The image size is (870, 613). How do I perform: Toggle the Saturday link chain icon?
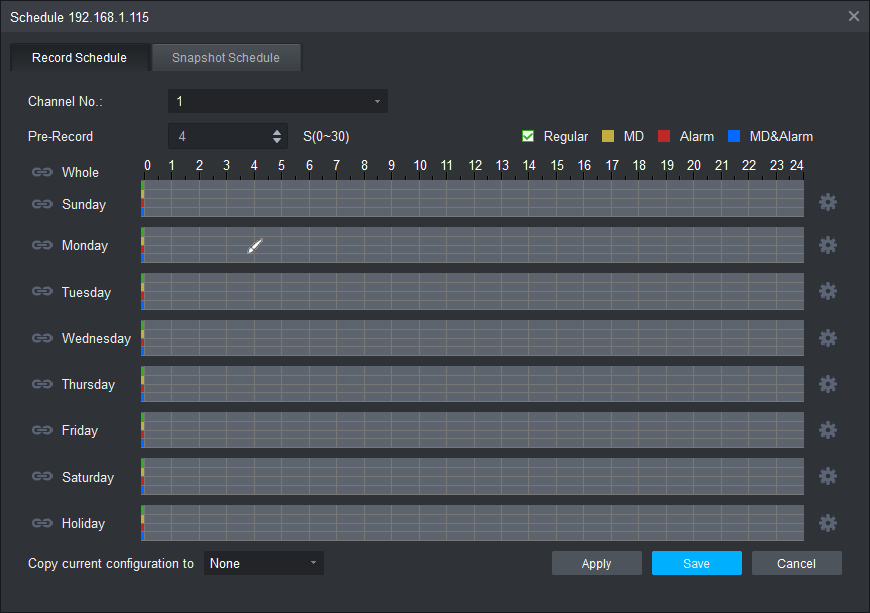[42, 477]
